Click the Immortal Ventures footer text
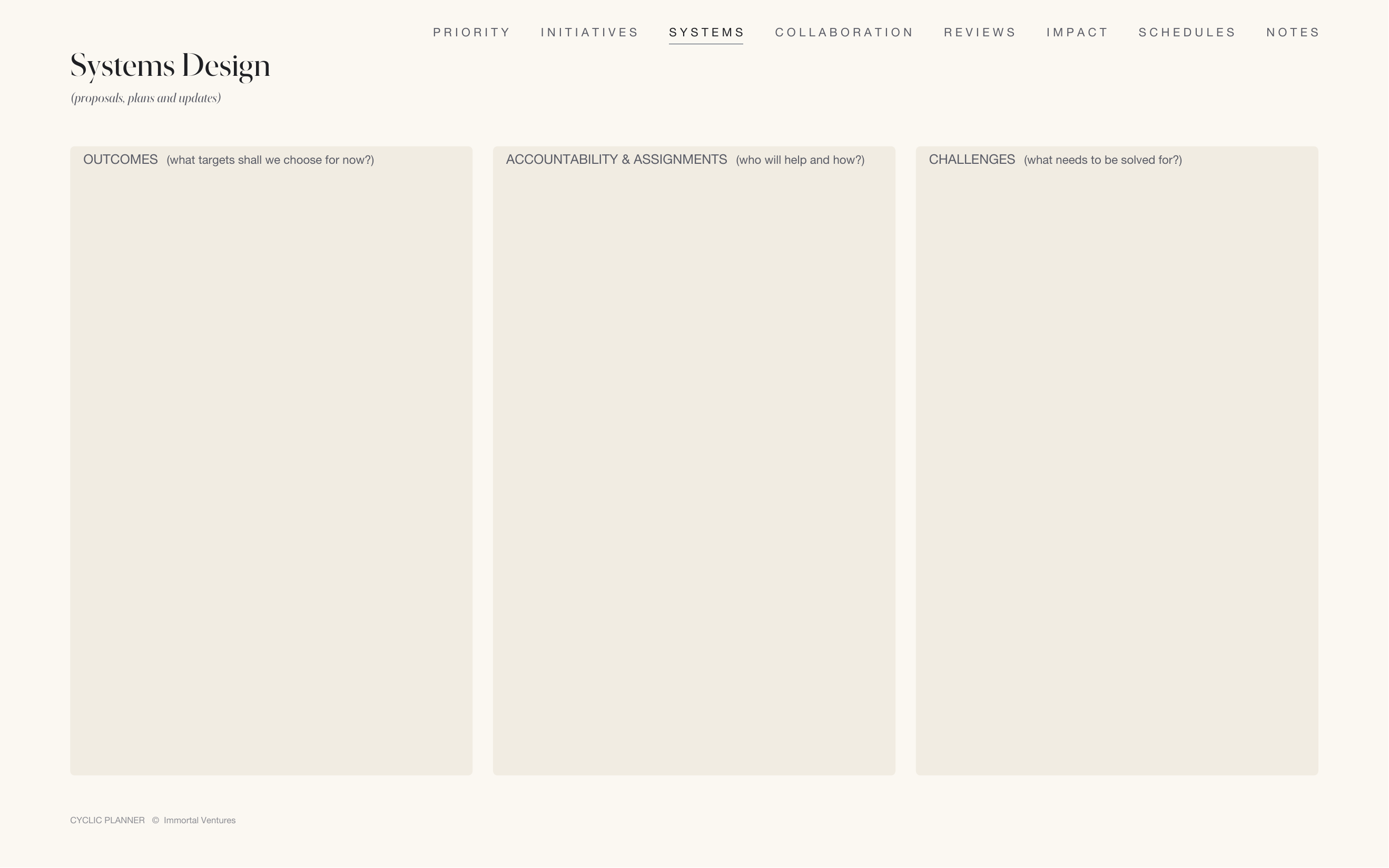The height and width of the screenshot is (868, 1389). pos(200,821)
